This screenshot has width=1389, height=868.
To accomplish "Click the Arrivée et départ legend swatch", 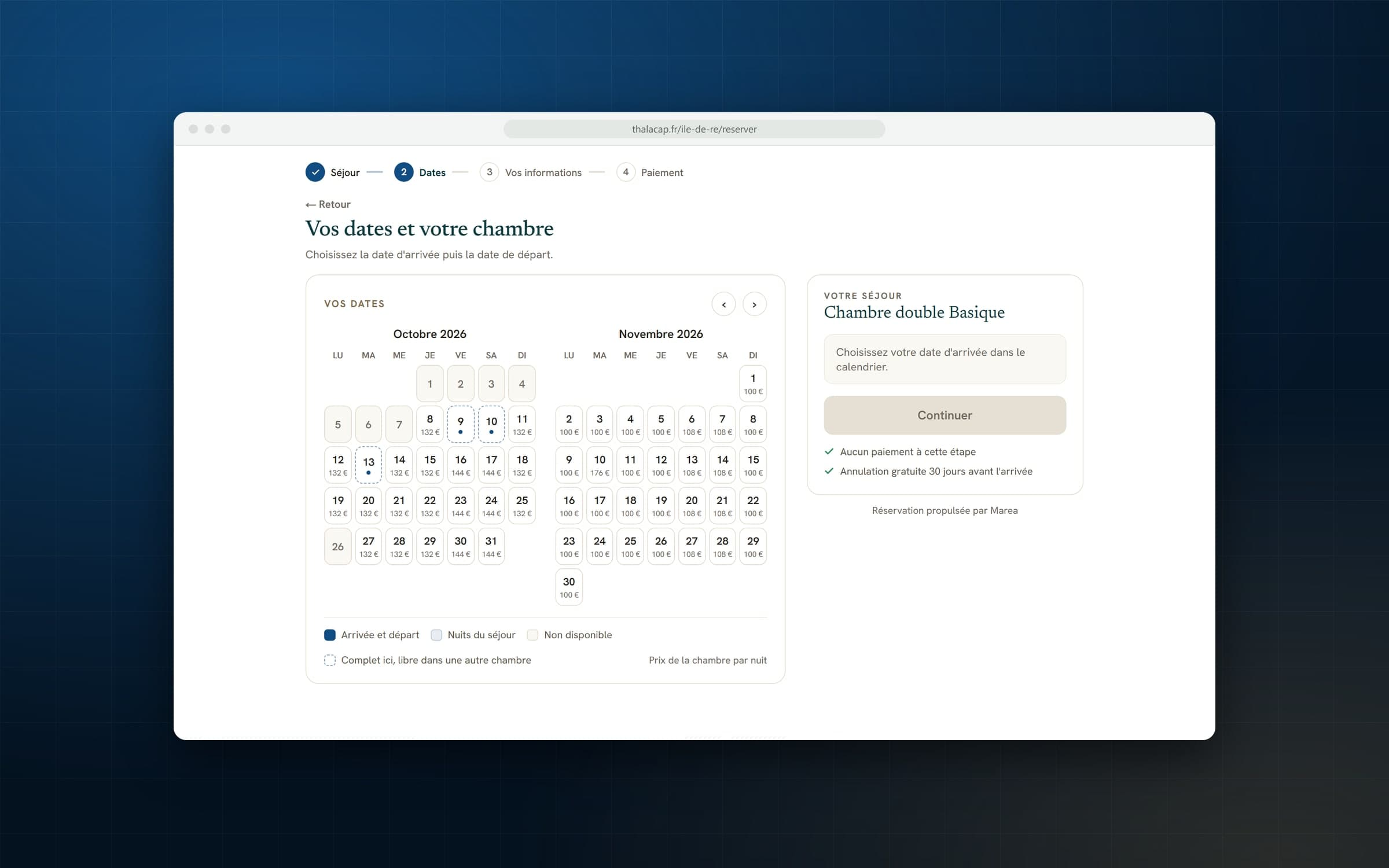I will click(330, 635).
